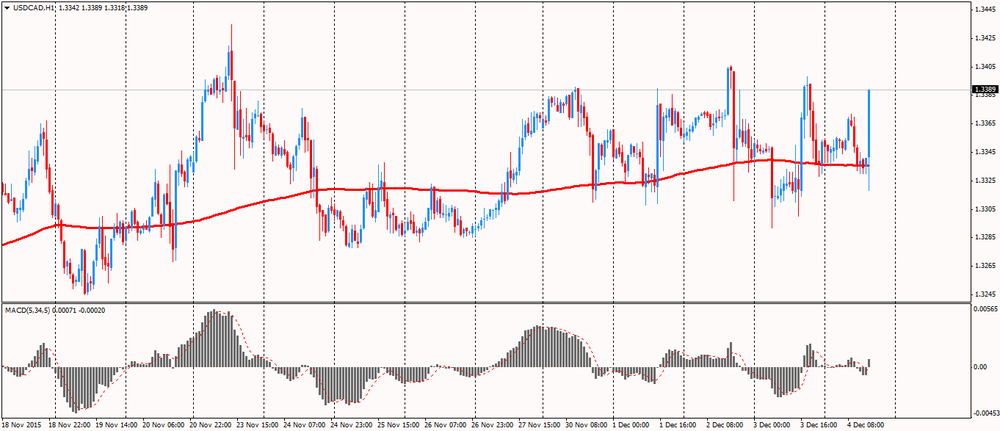
Task: Click the 3 Dec 00:00 time label
Action: 773,423
